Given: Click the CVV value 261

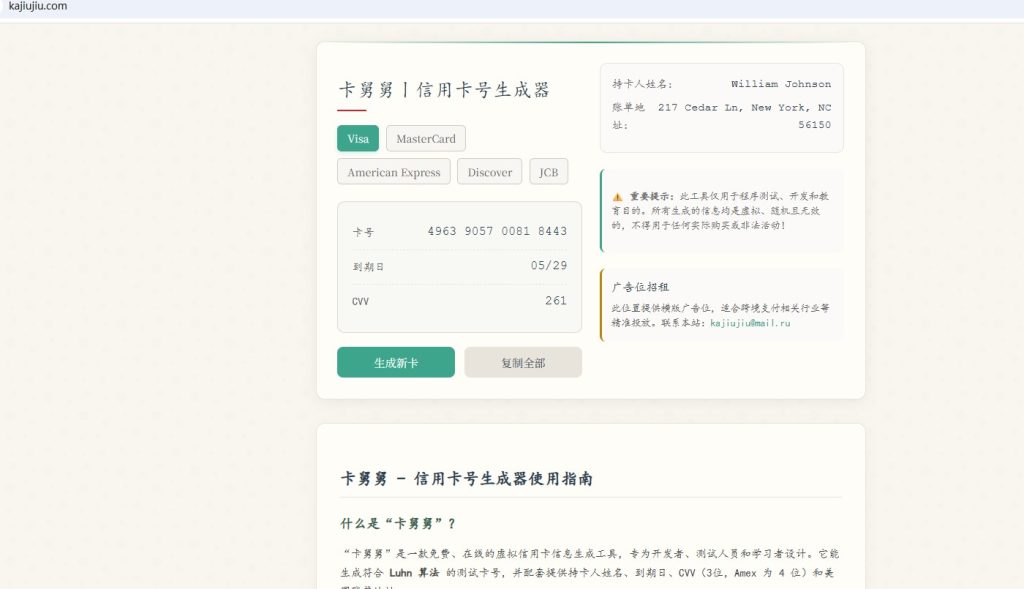Looking at the screenshot, I should point(556,300).
